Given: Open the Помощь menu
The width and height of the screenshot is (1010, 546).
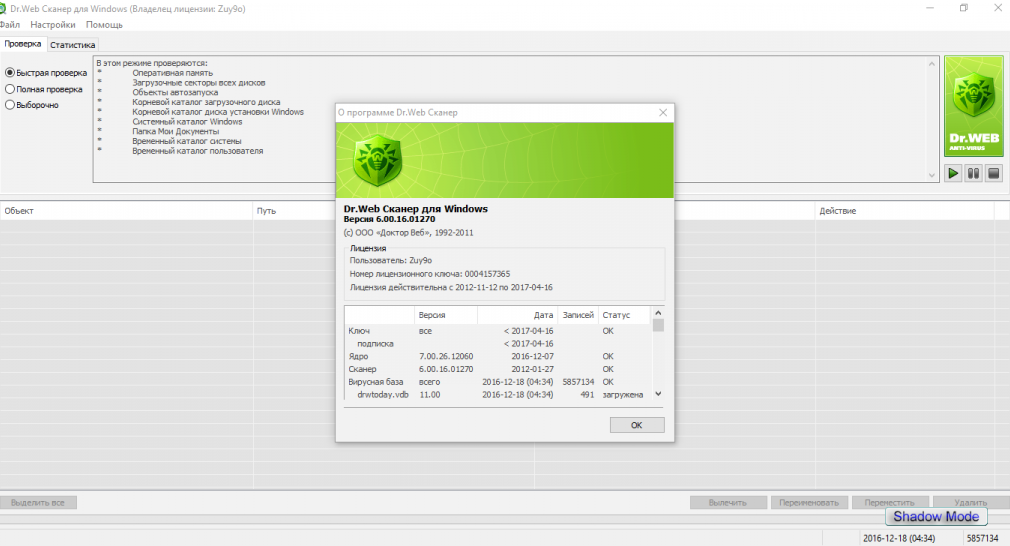Looking at the screenshot, I should 104,24.
